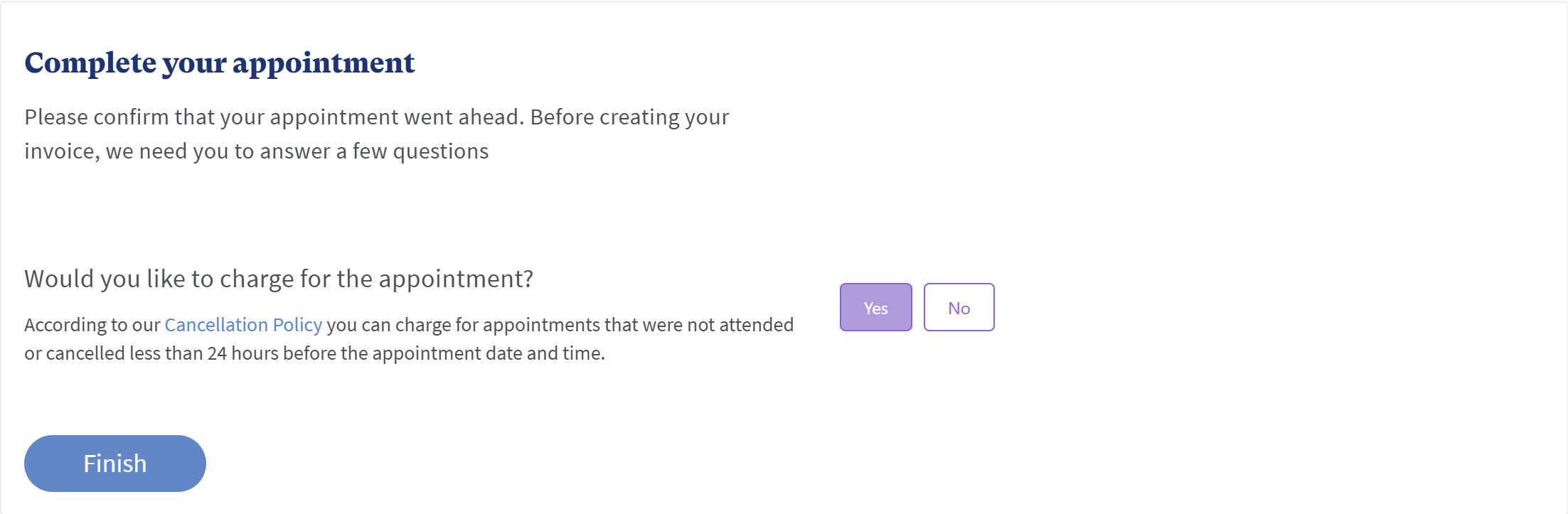View the Cancellation Policy details
The image size is (1568, 514).
point(243,325)
